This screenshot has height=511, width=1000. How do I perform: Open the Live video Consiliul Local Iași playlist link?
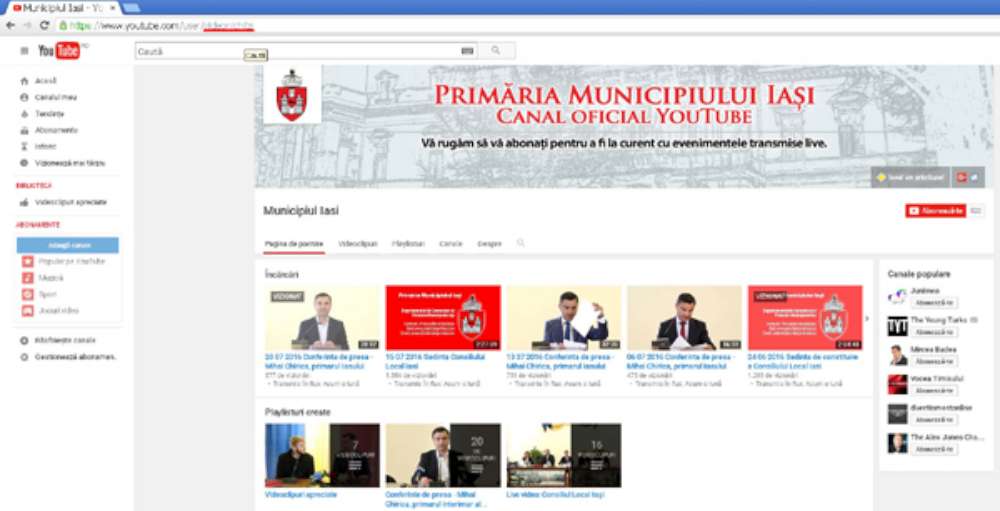click(x=555, y=494)
